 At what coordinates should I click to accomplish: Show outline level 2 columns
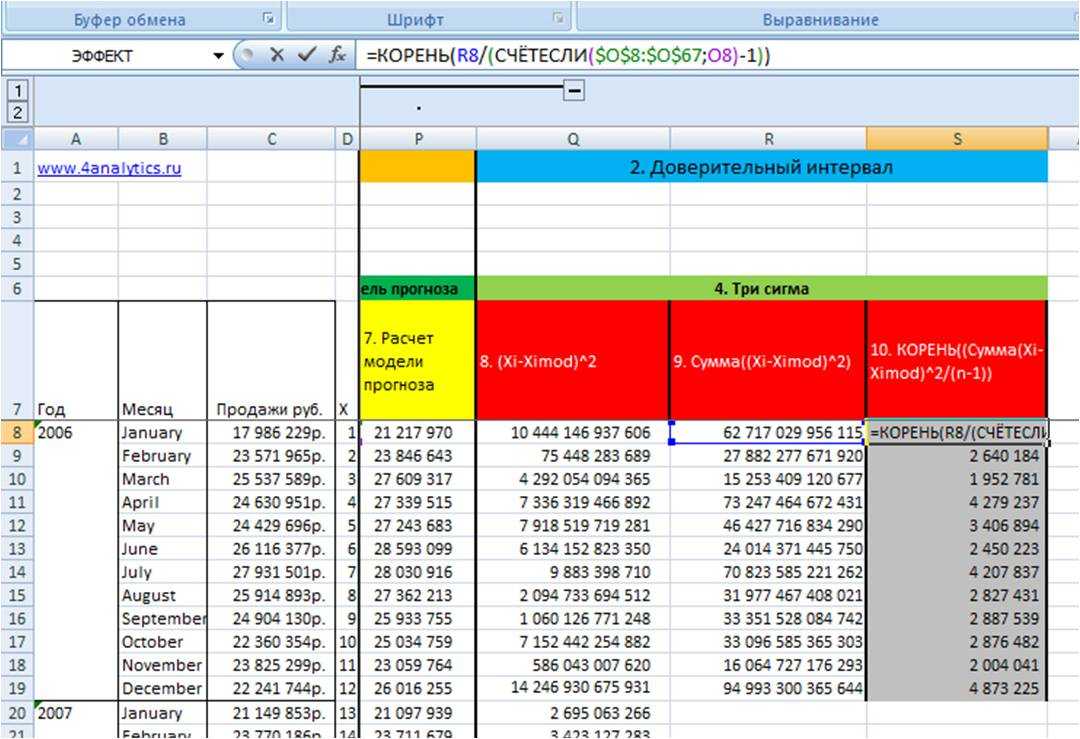[14, 112]
